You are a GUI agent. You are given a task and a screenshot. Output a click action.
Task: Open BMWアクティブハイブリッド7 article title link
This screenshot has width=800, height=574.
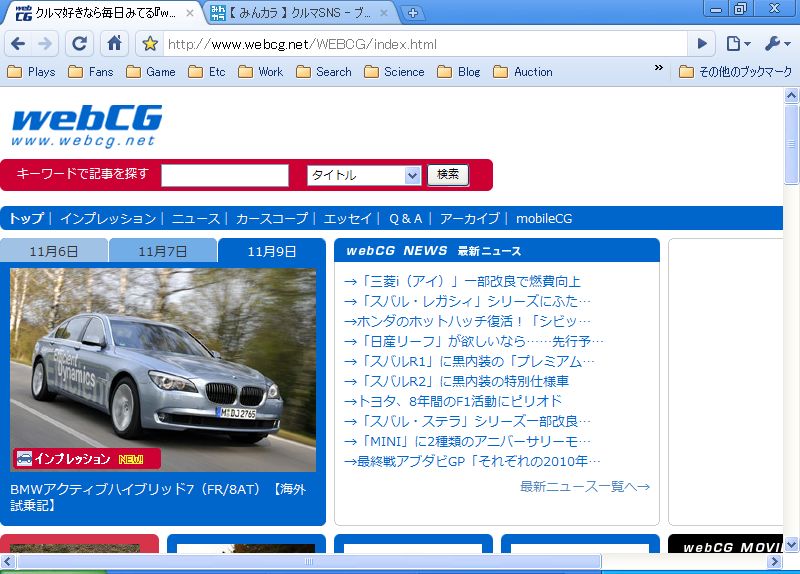tap(158, 496)
